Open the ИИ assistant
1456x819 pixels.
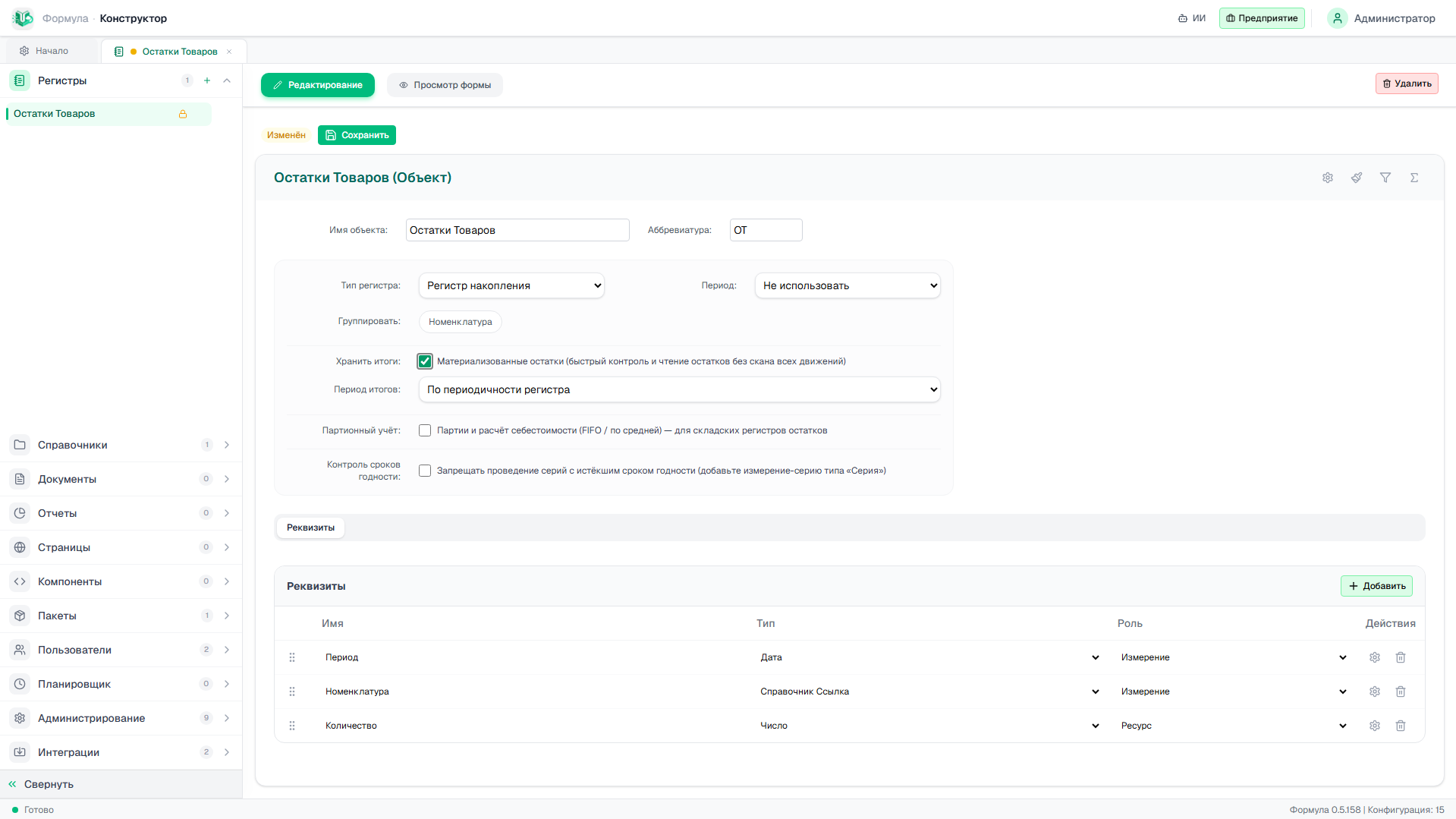point(1191,18)
